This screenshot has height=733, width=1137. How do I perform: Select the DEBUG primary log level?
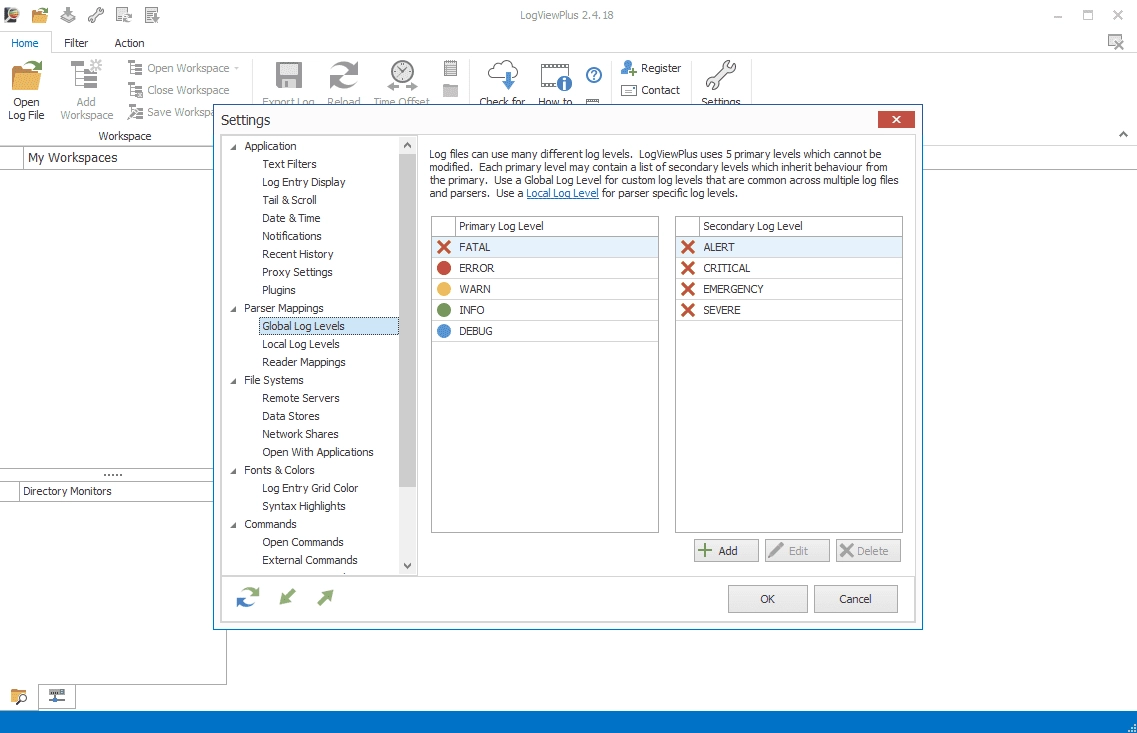click(x=545, y=331)
